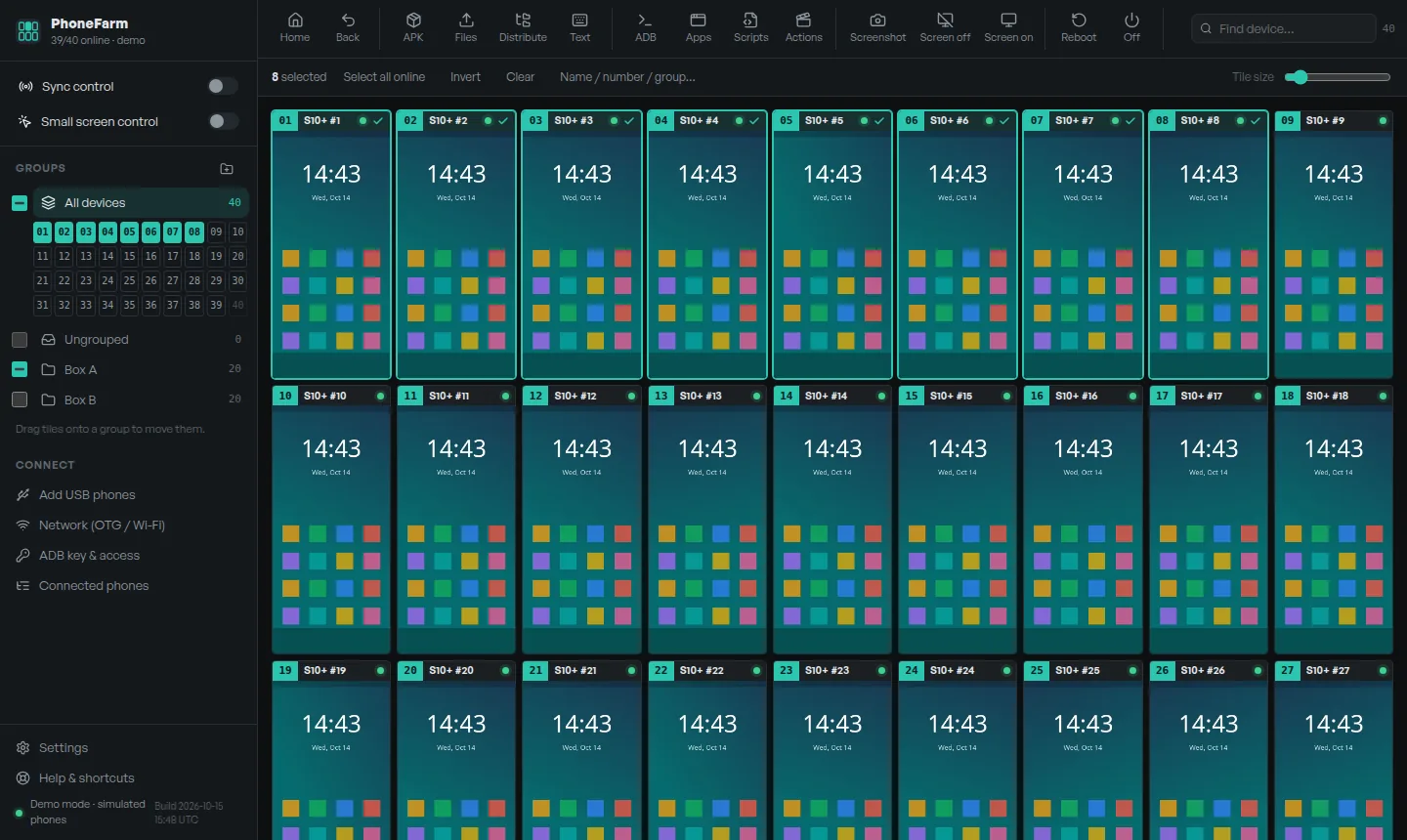Click the S10+ #27 device tile
The height and width of the screenshot is (840, 1407).
tap(1334, 750)
